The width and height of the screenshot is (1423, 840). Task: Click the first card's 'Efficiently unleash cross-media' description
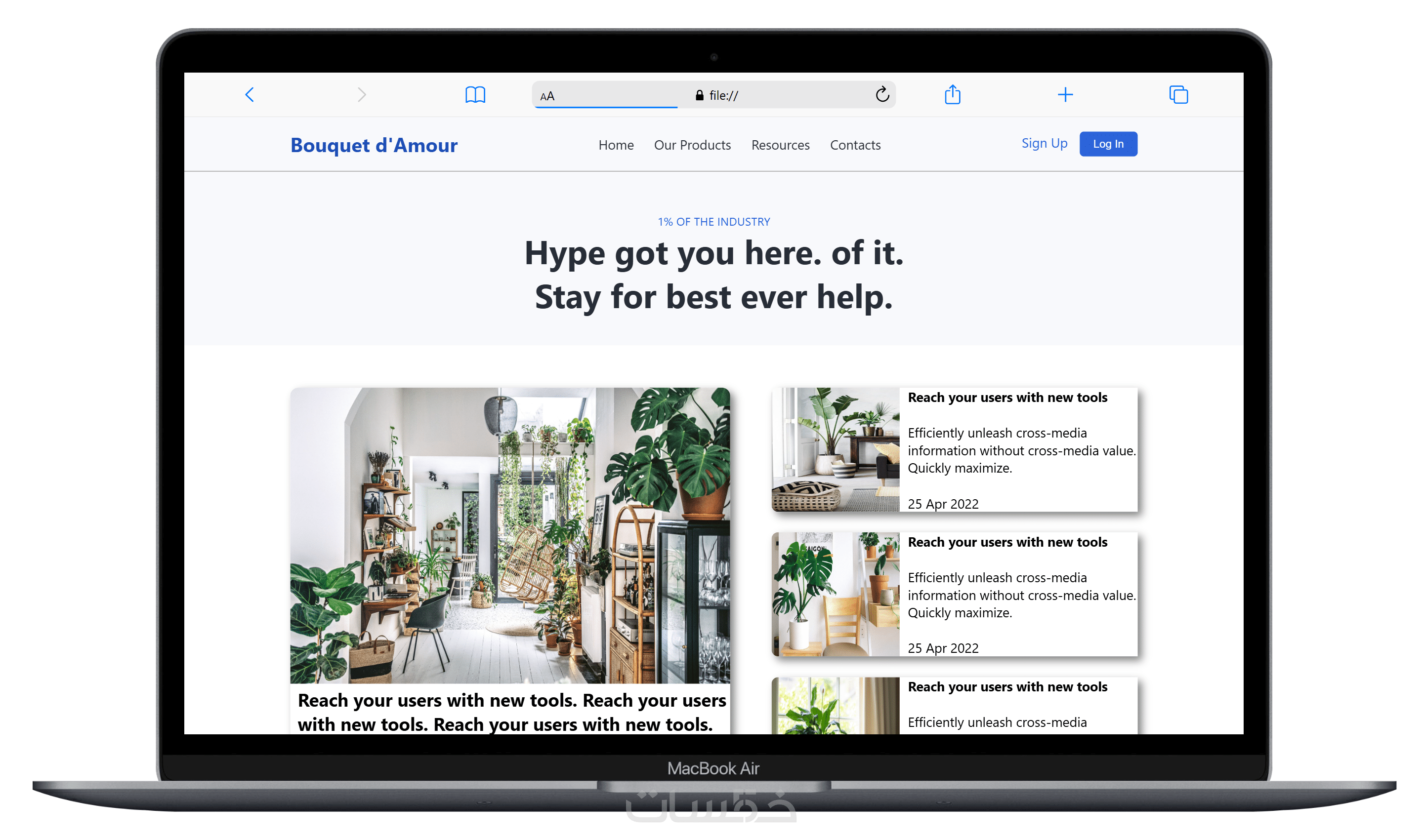1021,450
